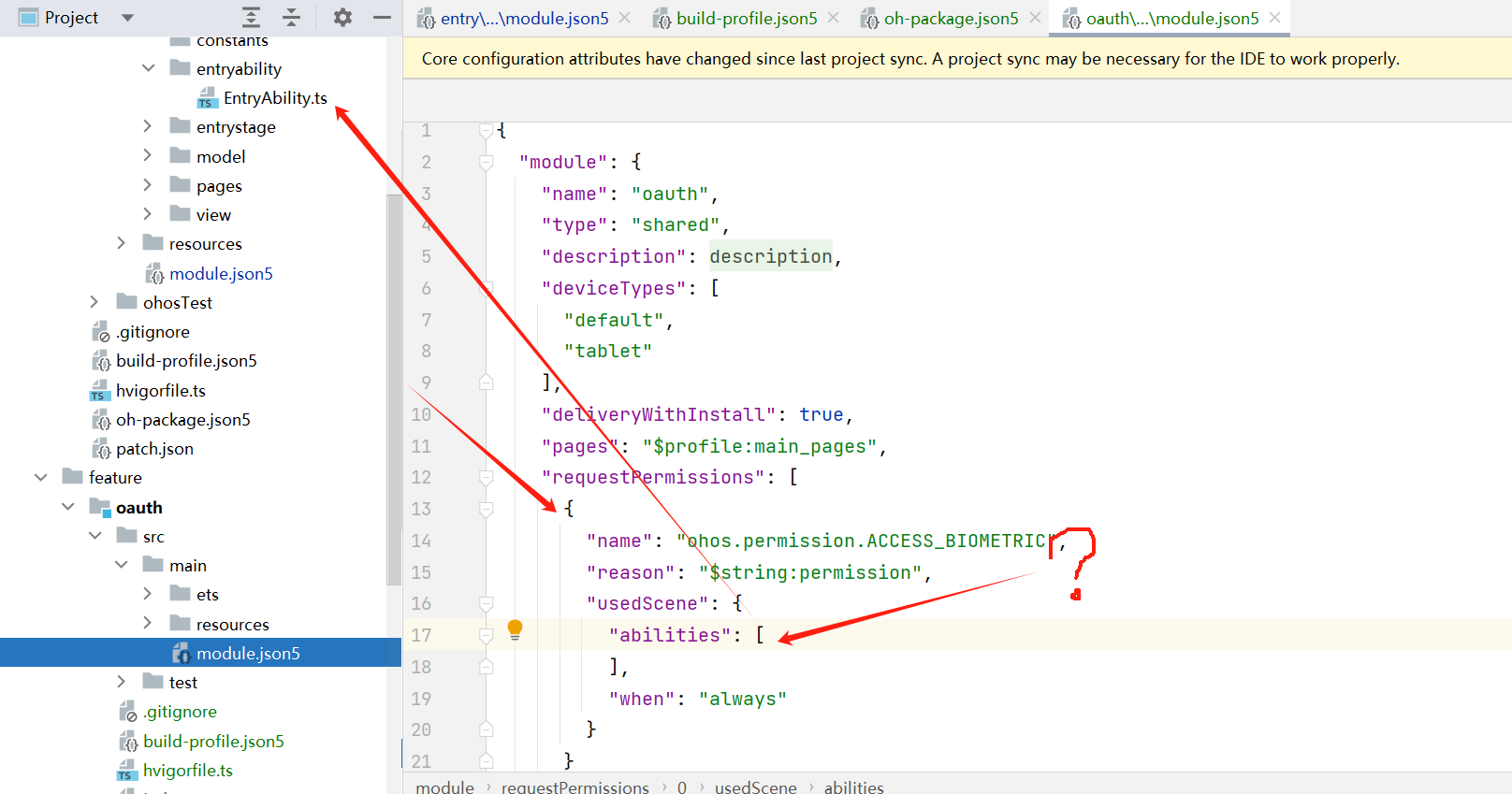
Task: Click the patch.json file icon
Action: [101, 449]
